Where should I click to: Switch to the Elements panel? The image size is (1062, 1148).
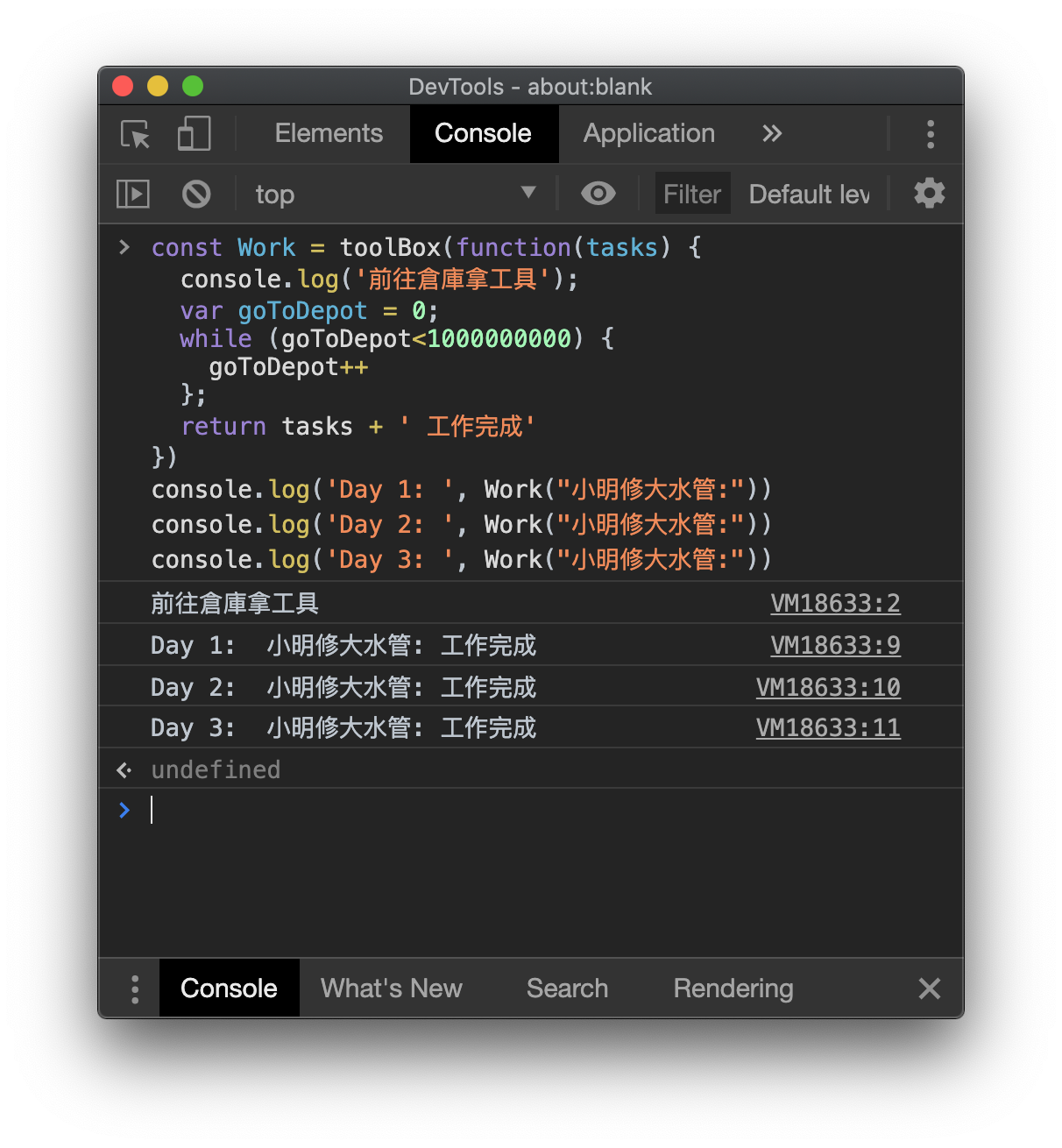click(x=329, y=133)
